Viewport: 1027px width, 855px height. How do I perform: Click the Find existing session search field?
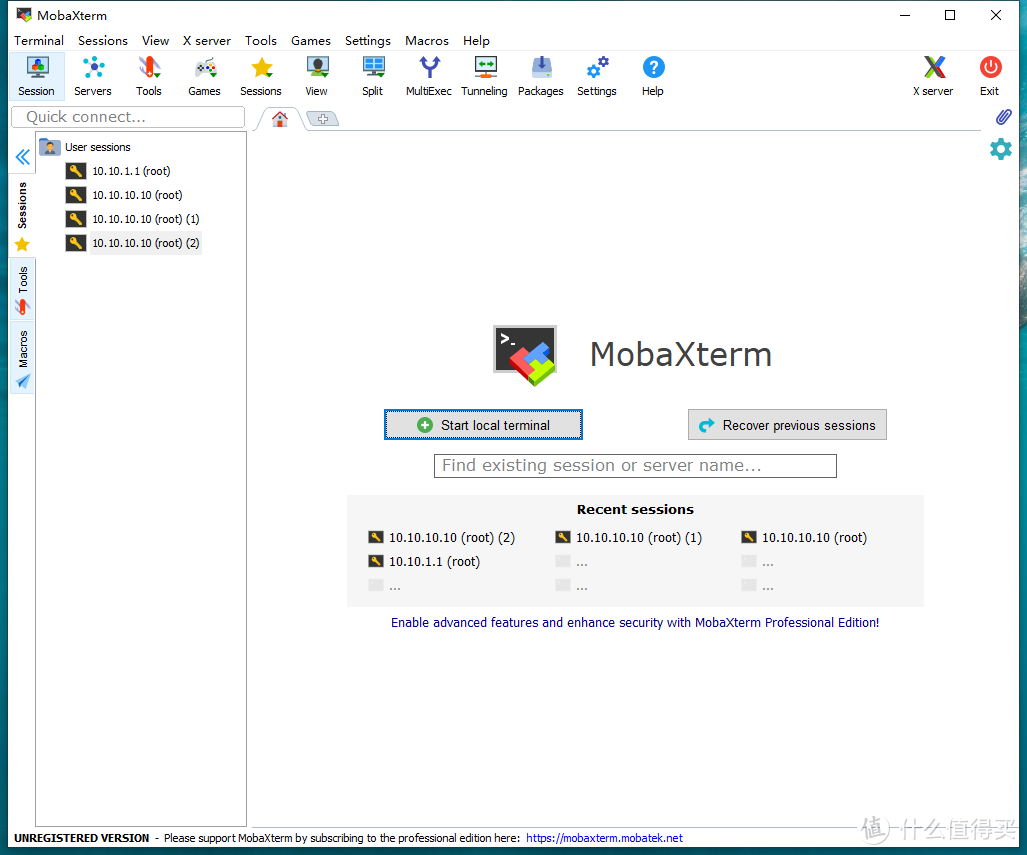635,466
